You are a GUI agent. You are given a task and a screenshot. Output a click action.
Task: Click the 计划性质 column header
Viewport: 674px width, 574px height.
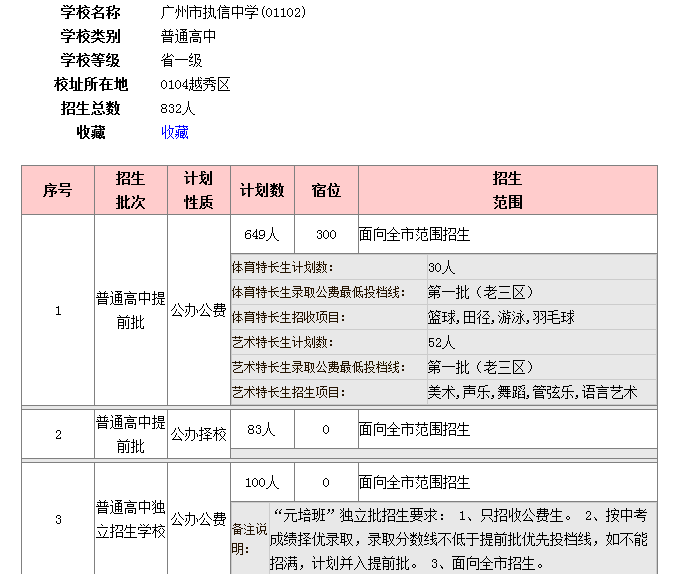(199, 190)
